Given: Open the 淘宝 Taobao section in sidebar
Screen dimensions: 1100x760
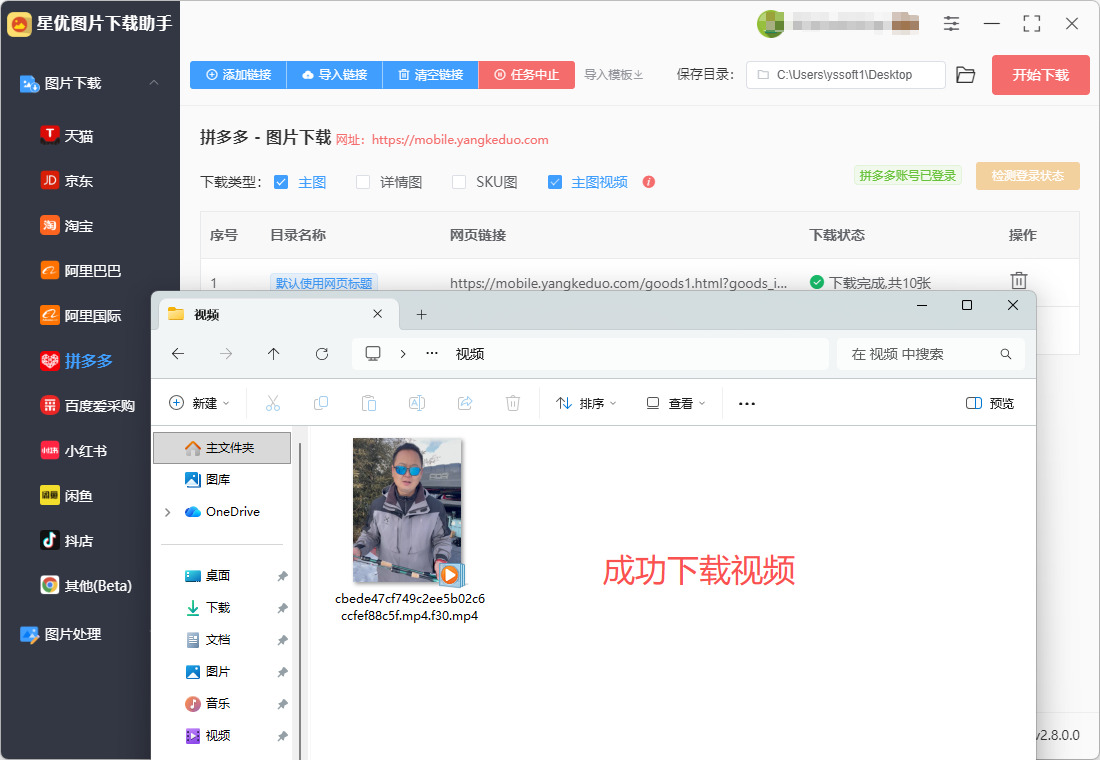Looking at the screenshot, I should pos(67,225).
